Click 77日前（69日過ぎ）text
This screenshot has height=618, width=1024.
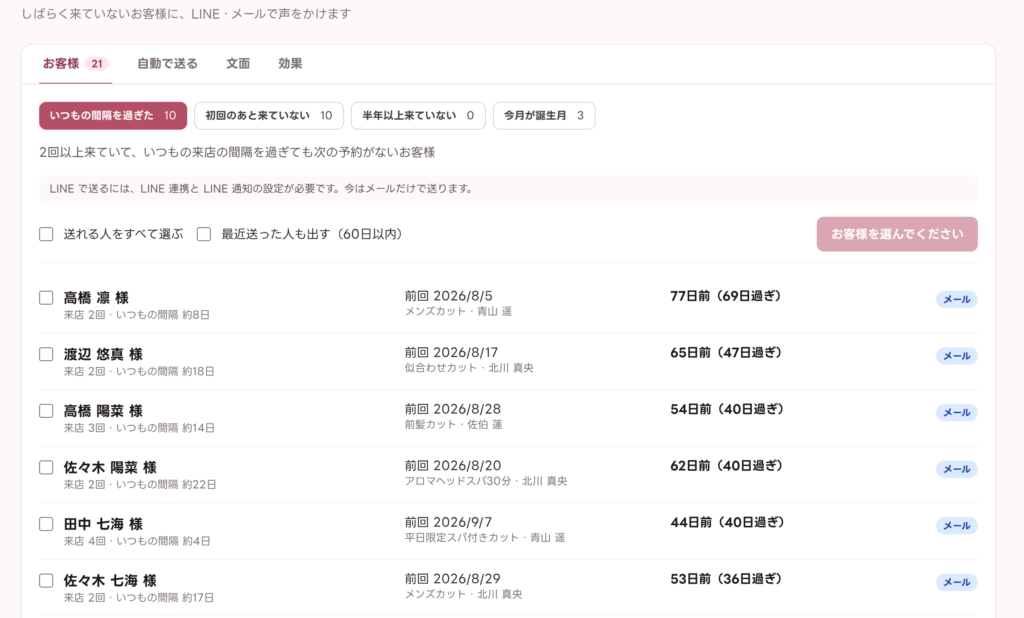point(726,296)
